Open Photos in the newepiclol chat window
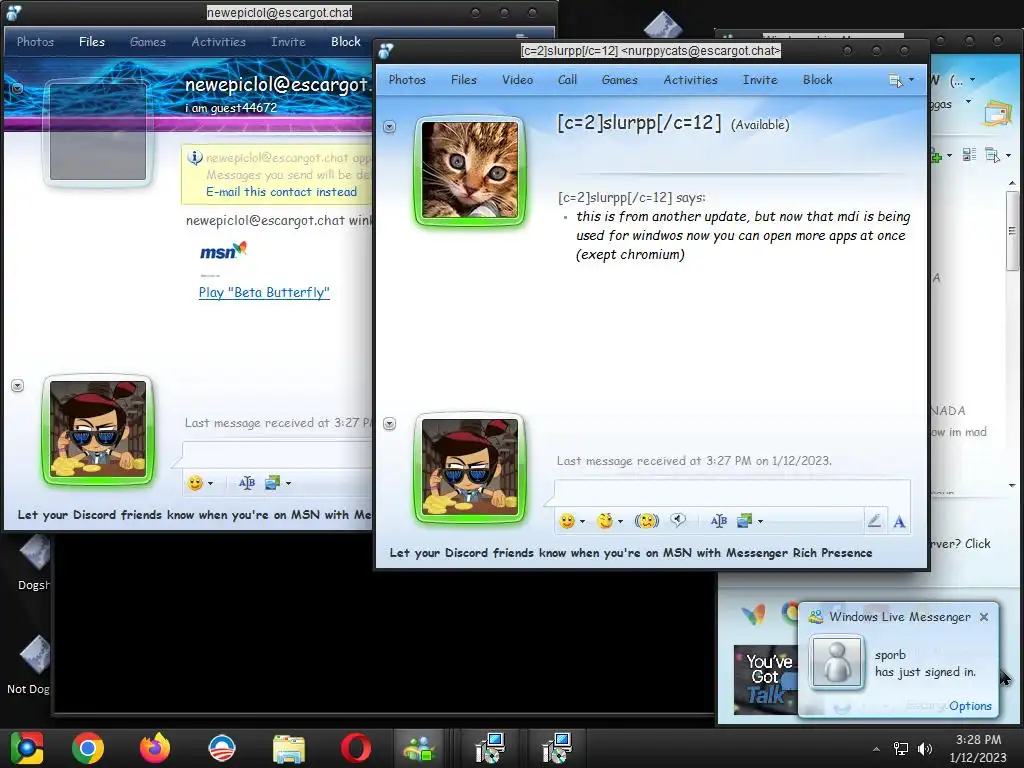The image size is (1024, 768). coord(35,42)
